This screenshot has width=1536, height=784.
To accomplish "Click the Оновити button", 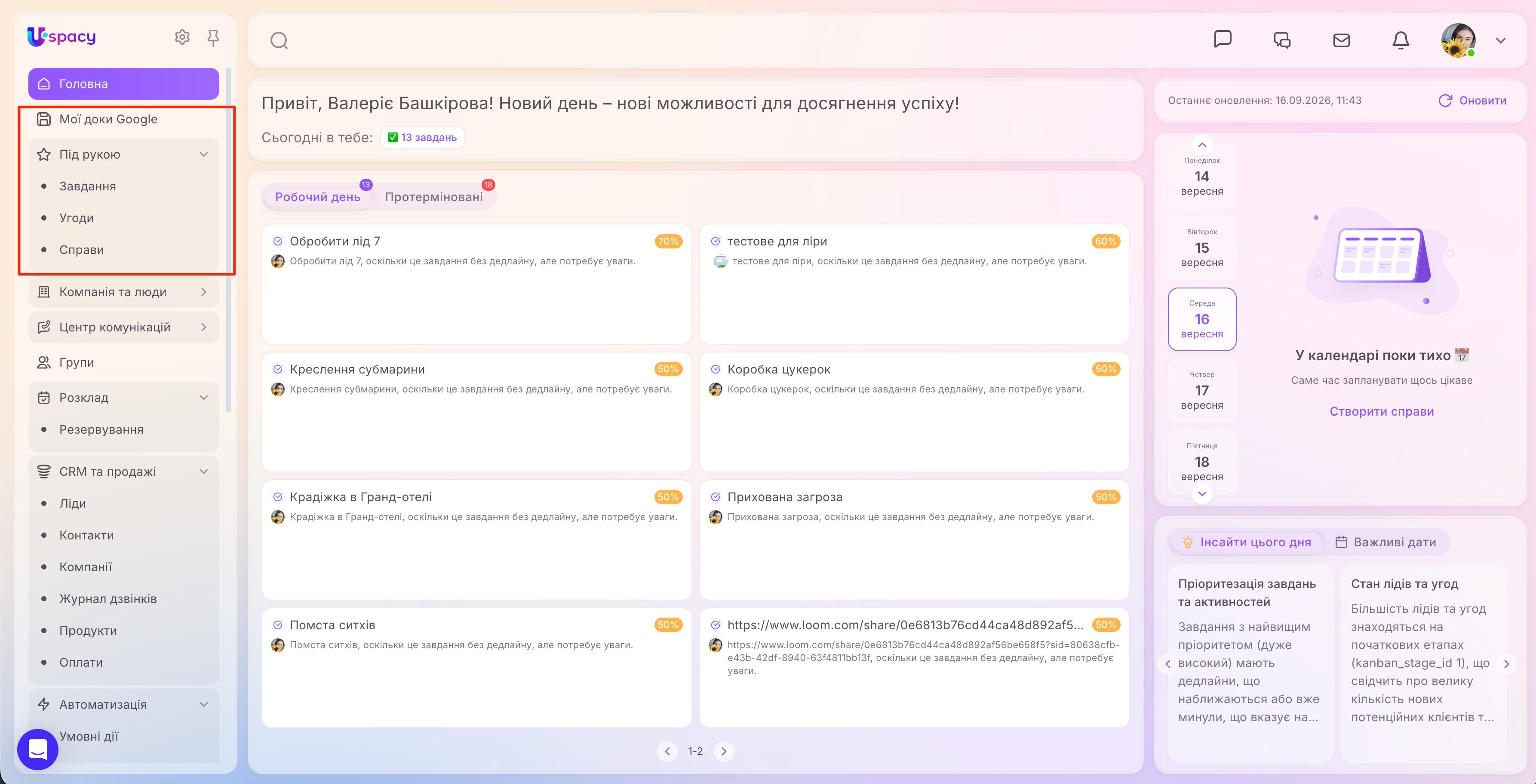I will (1472, 101).
